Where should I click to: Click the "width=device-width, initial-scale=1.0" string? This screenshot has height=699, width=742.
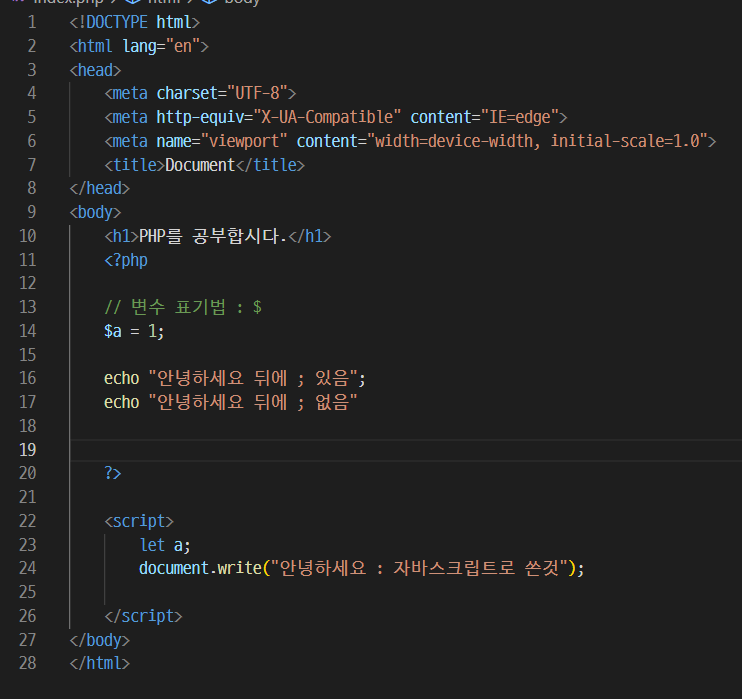click(x=537, y=141)
